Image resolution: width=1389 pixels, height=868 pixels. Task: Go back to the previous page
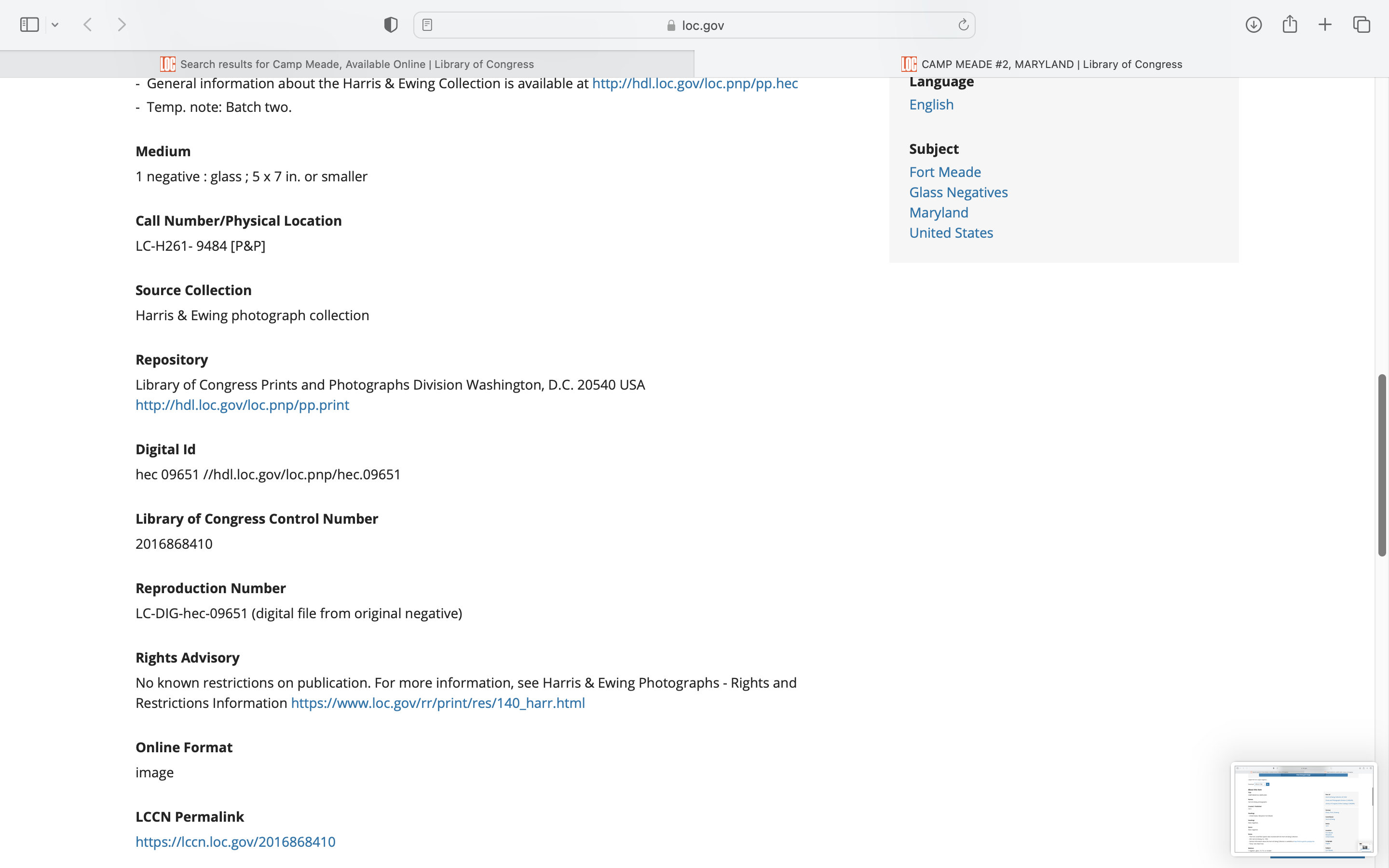coord(88,25)
